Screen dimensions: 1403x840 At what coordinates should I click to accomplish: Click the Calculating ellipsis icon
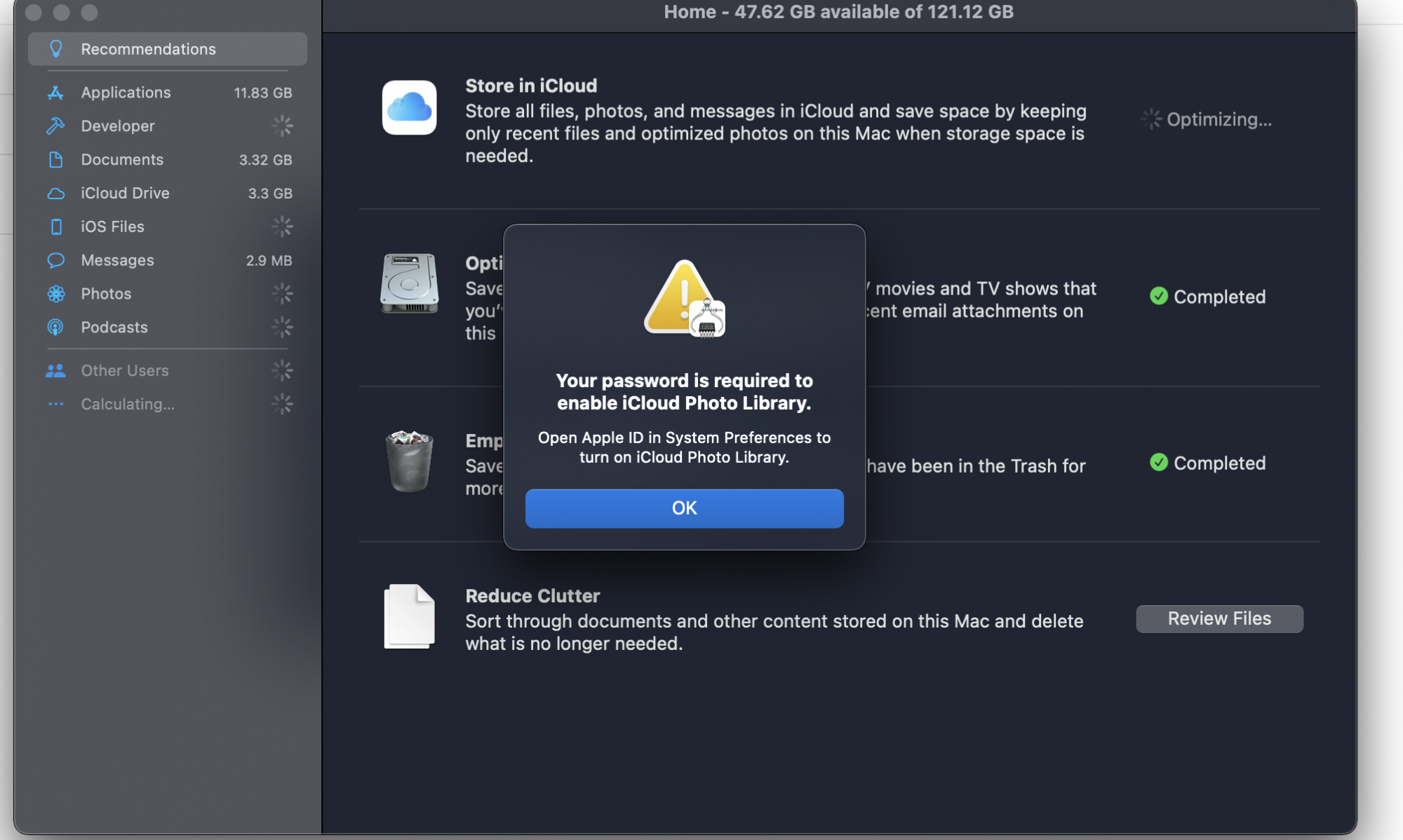pos(55,404)
